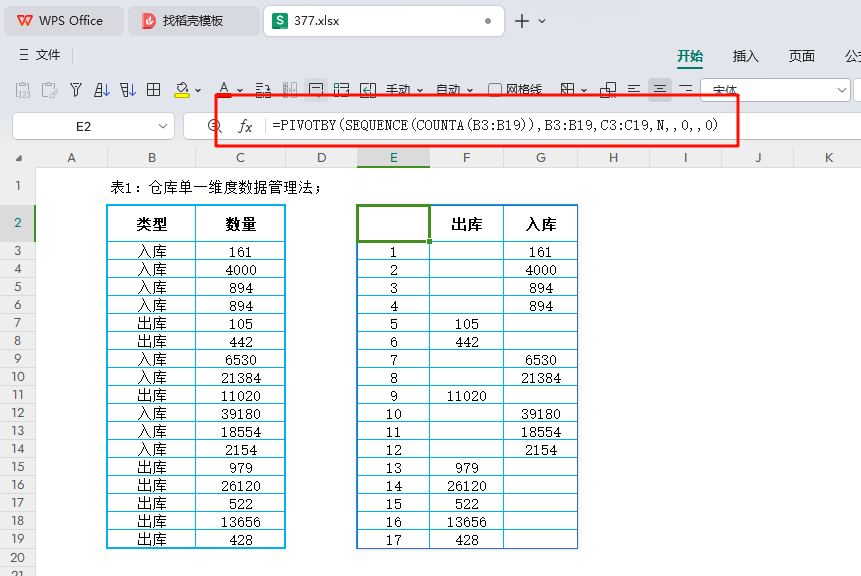Add a new tab with plus button
This screenshot has width=861, height=576.
coord(522,21)
